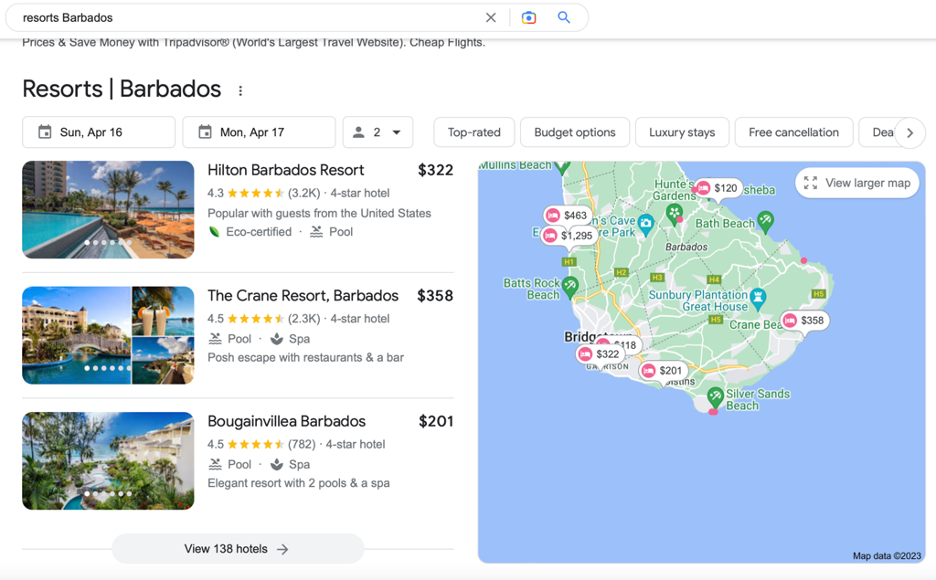Image resolution: width=936 pixels, height=580 pixels.
Task: Toggle the Top-rated filter chip
Action: (x=474, y=132)
